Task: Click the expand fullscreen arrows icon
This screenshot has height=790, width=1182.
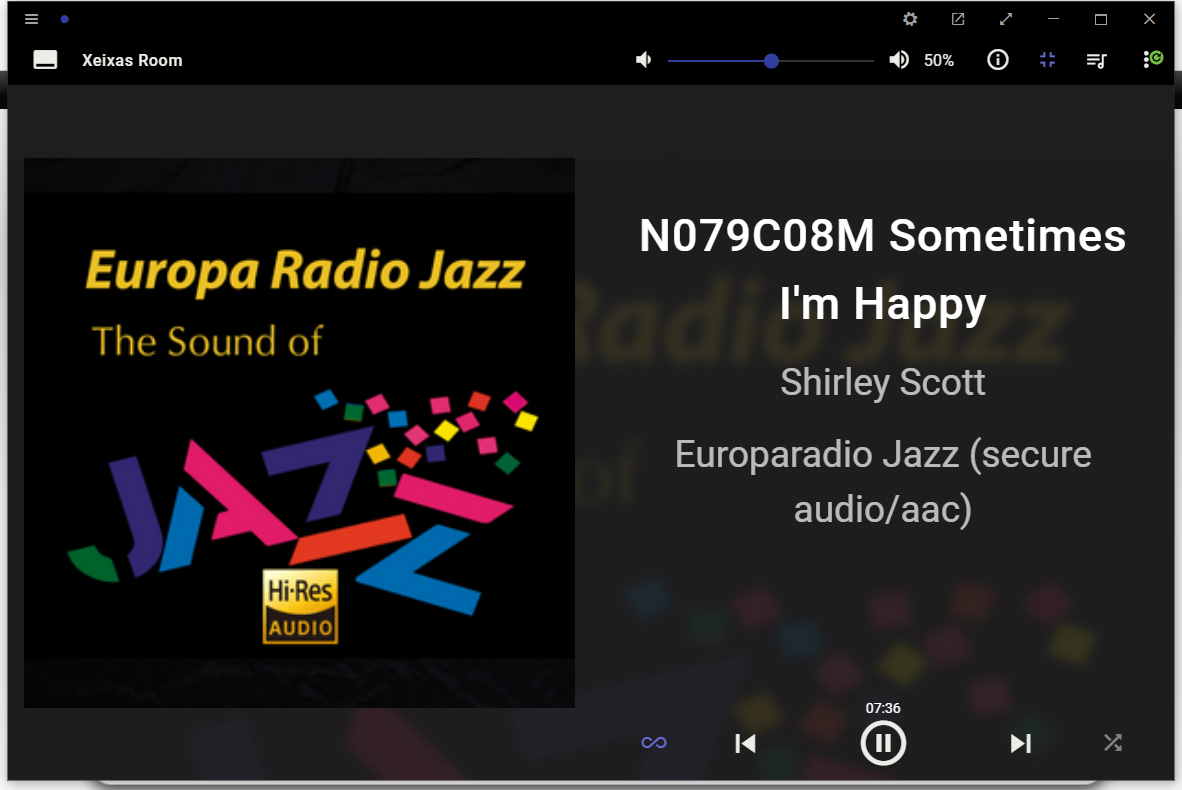Action: click(x=1006, y=19)
